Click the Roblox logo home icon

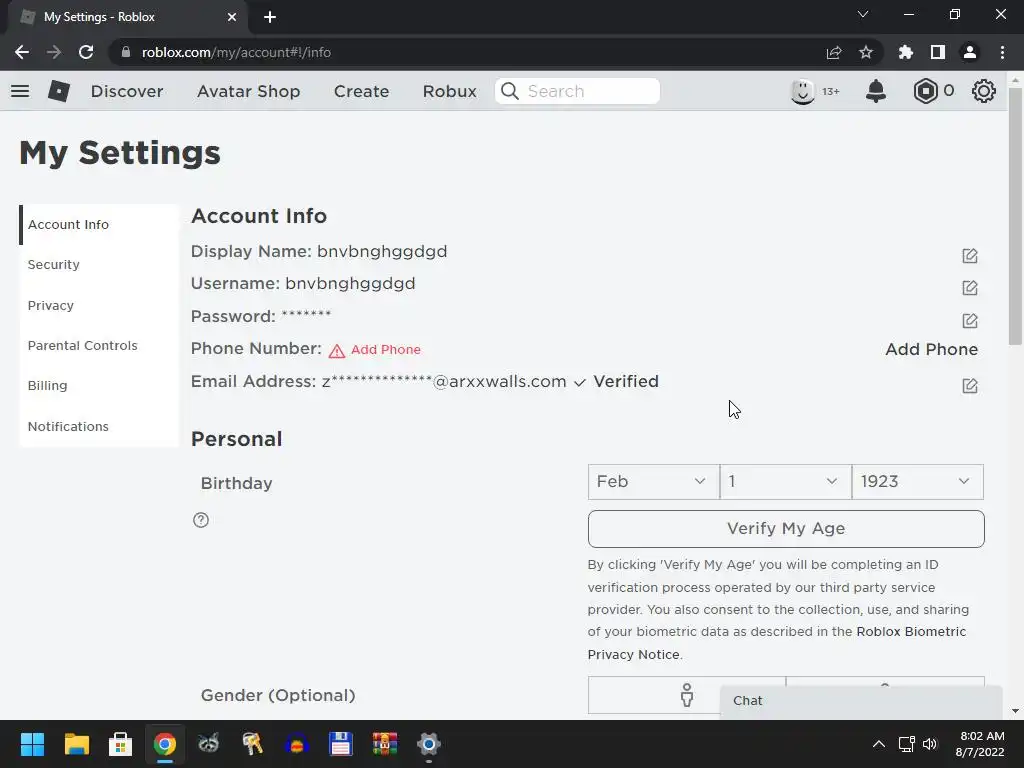[x=59, y=91]
